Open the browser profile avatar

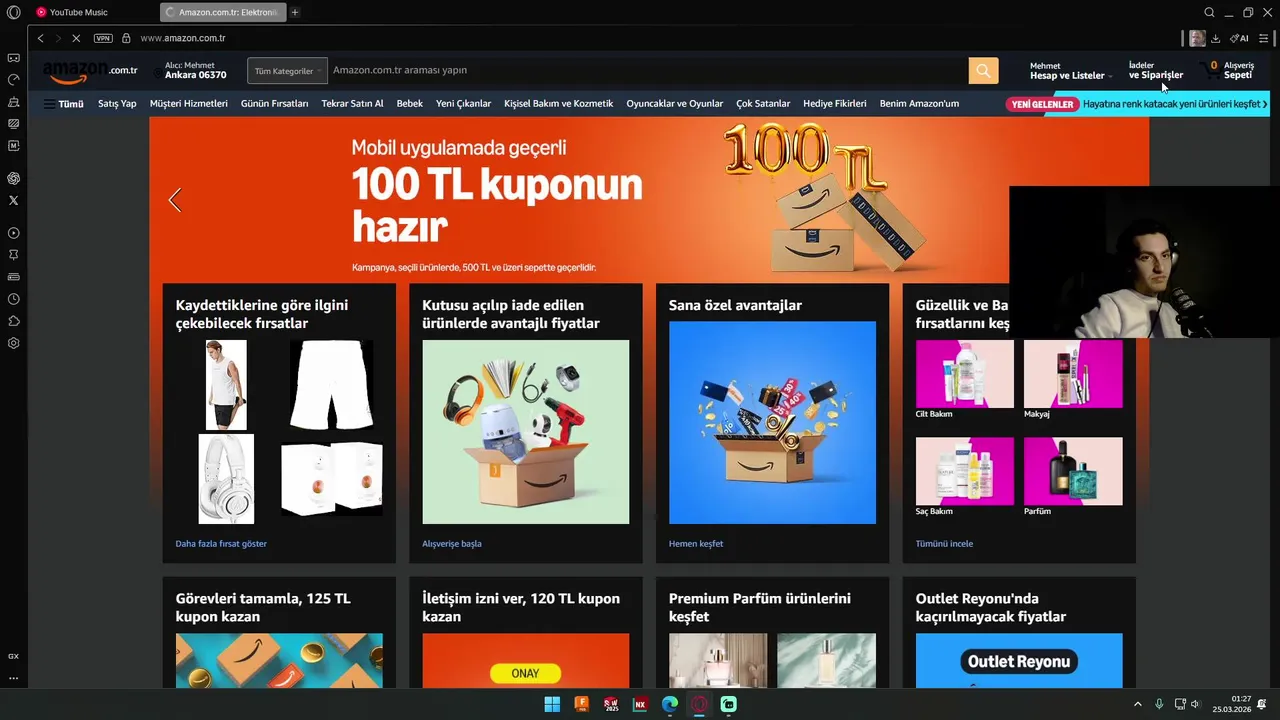click(1197, 38)
